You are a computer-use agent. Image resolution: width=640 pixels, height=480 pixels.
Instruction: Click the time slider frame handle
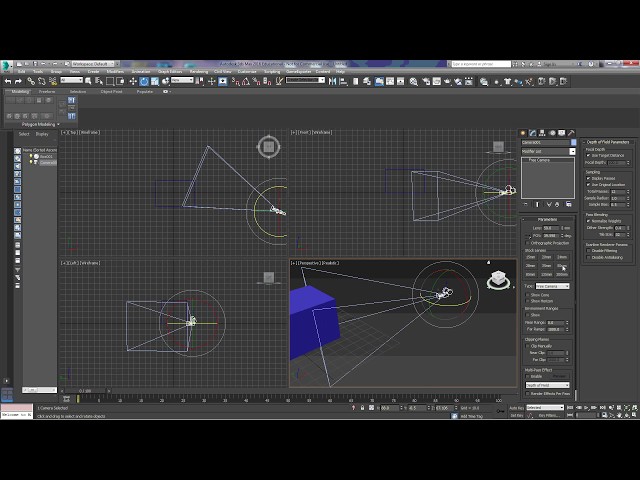click(x=85, y=391)
